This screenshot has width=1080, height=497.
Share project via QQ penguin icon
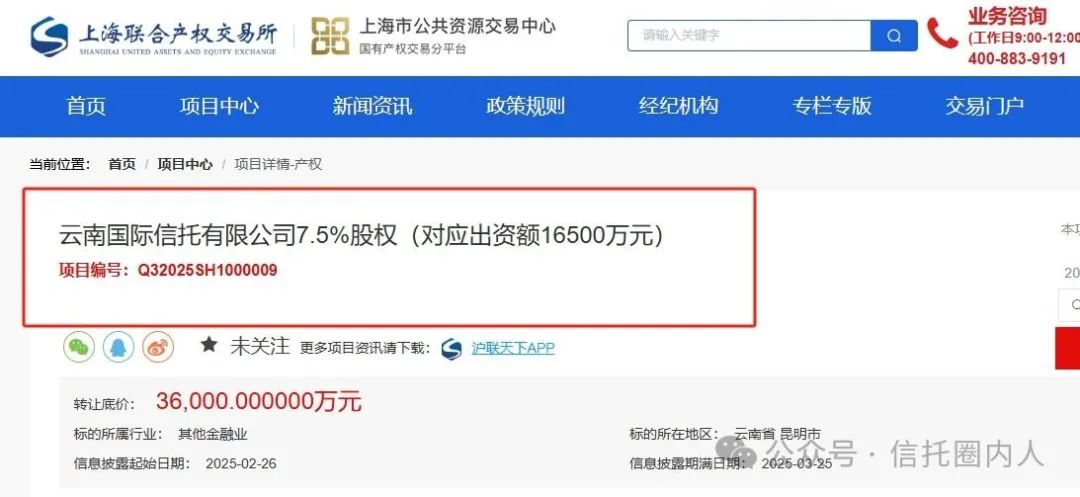(118, 346)
